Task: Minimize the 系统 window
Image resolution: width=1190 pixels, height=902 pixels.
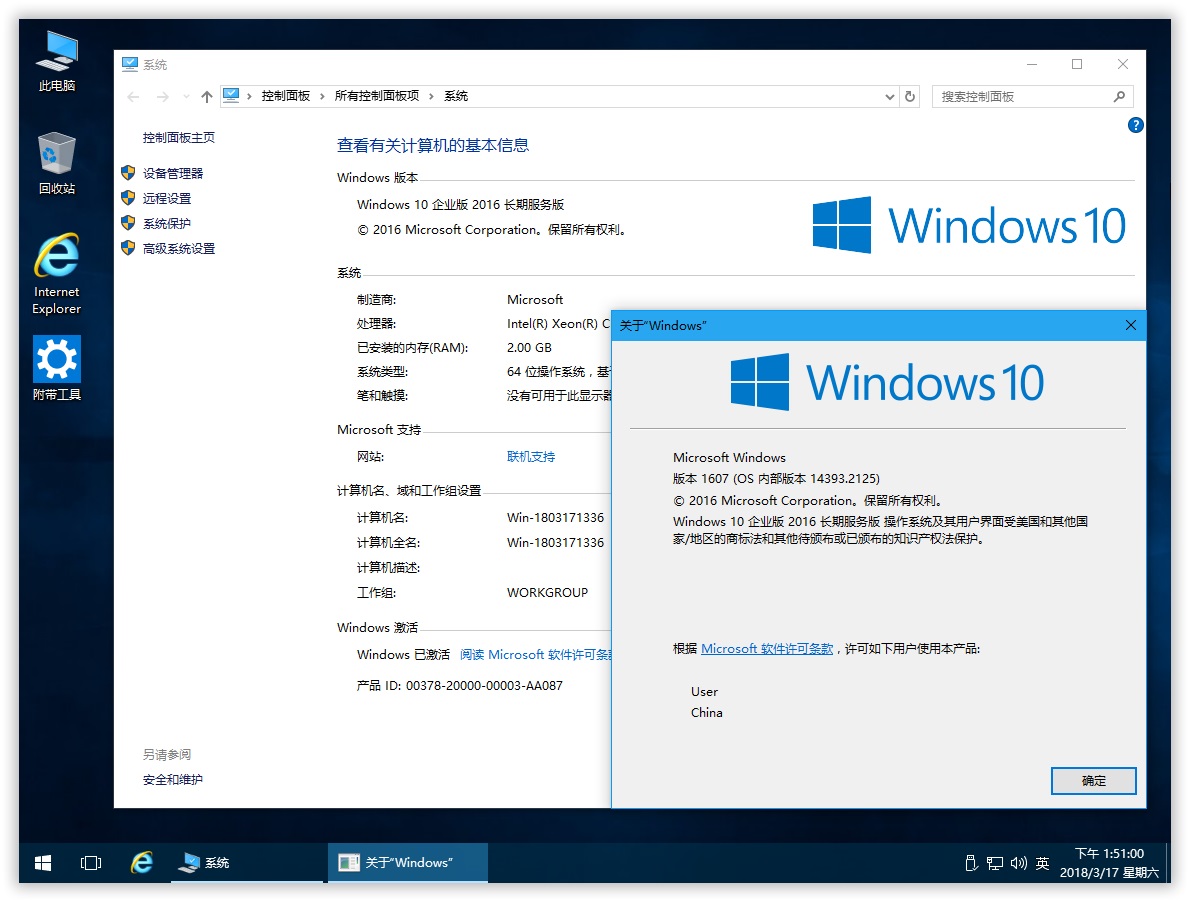Action: click(x=1031, y=64)
